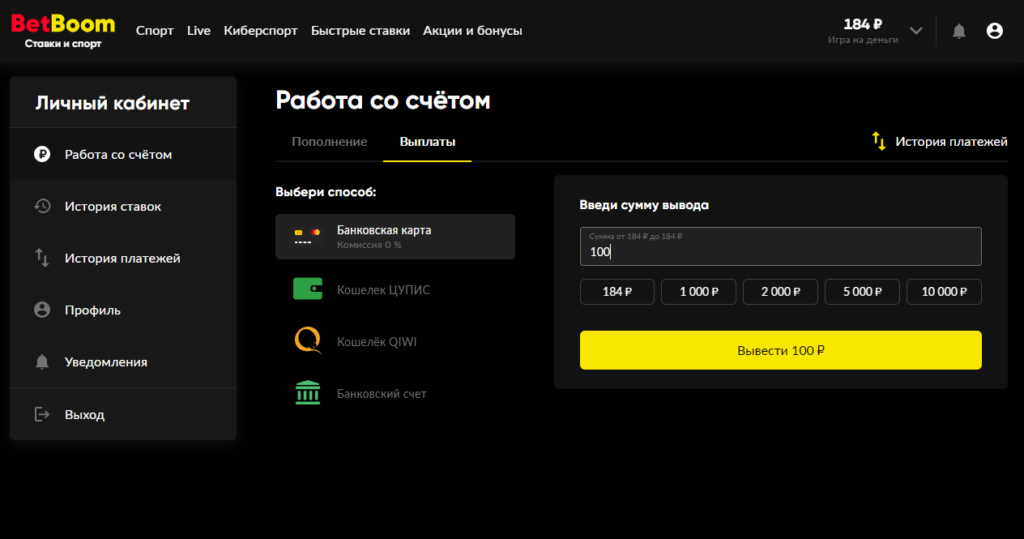
Task: Click Выбери способ: label
Action: 326,192
